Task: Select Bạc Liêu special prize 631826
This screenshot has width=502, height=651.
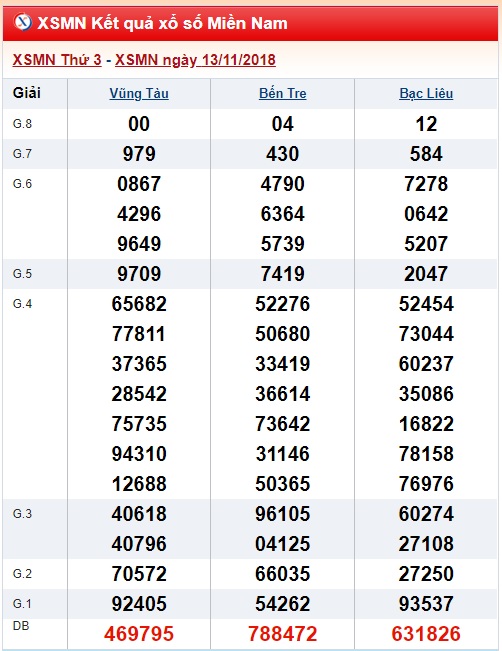Action: click(426, 634)
